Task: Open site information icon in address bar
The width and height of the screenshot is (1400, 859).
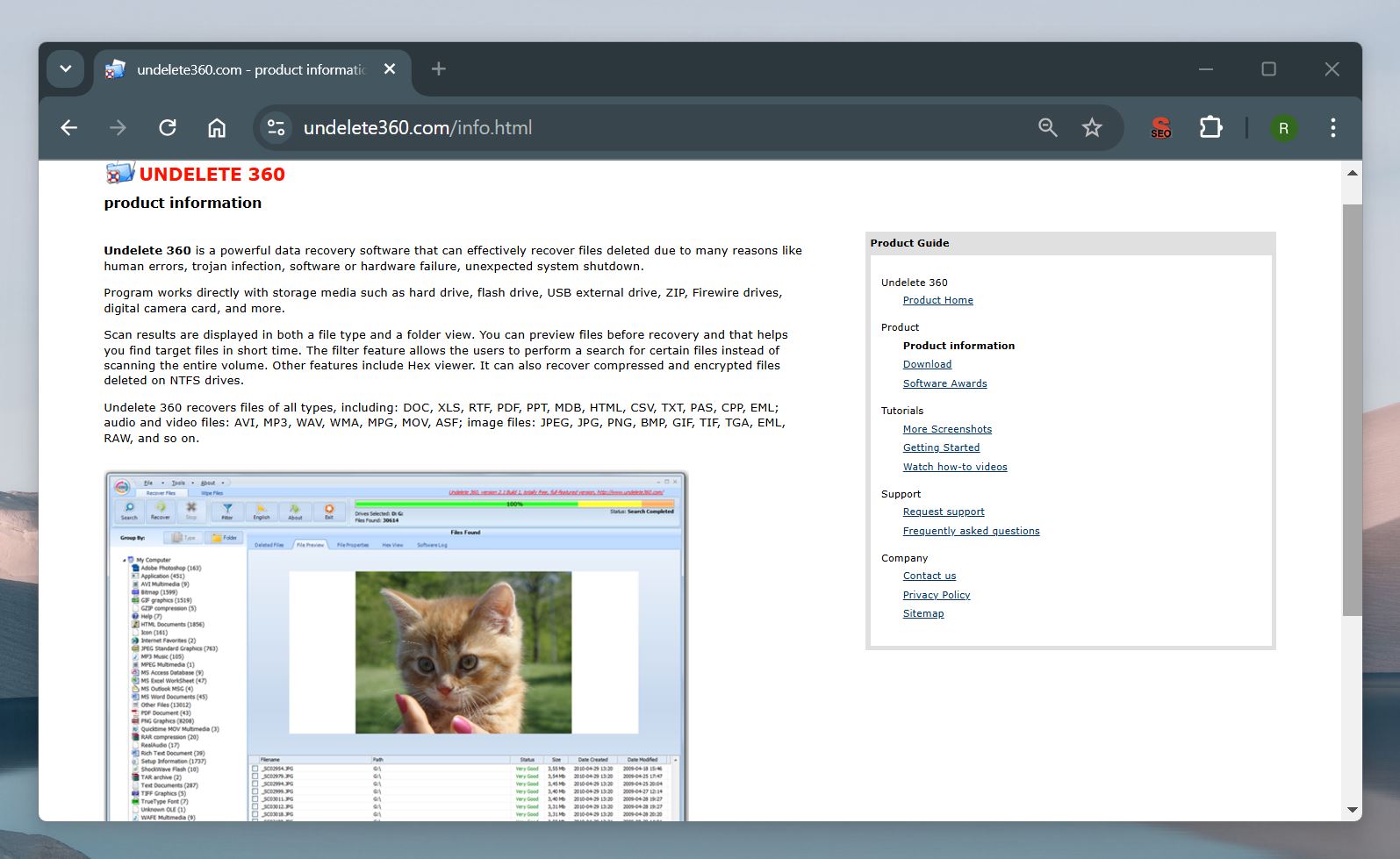Action: (276, 128)
